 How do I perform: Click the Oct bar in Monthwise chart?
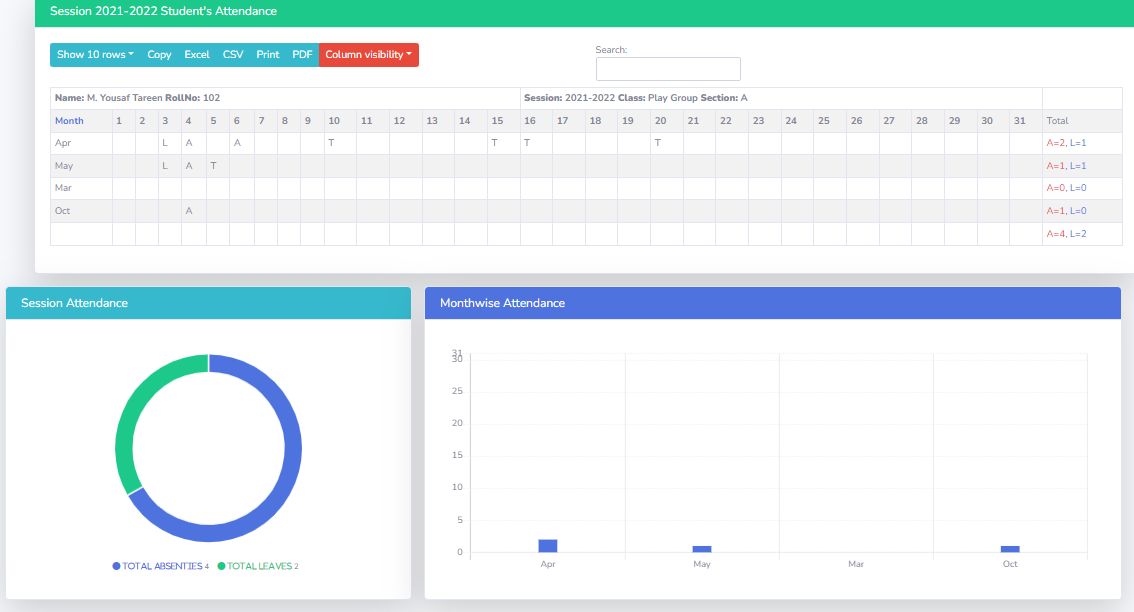[1010, 549]
